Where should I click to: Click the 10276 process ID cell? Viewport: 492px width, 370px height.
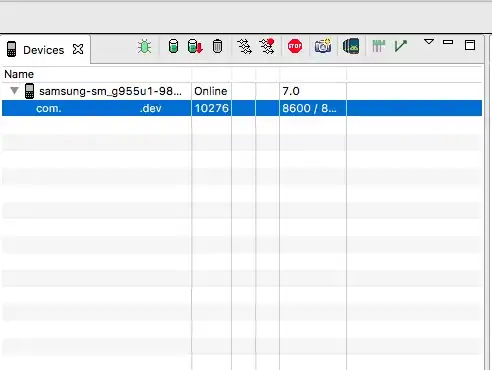pyautogui.click(x=212, y=108)
